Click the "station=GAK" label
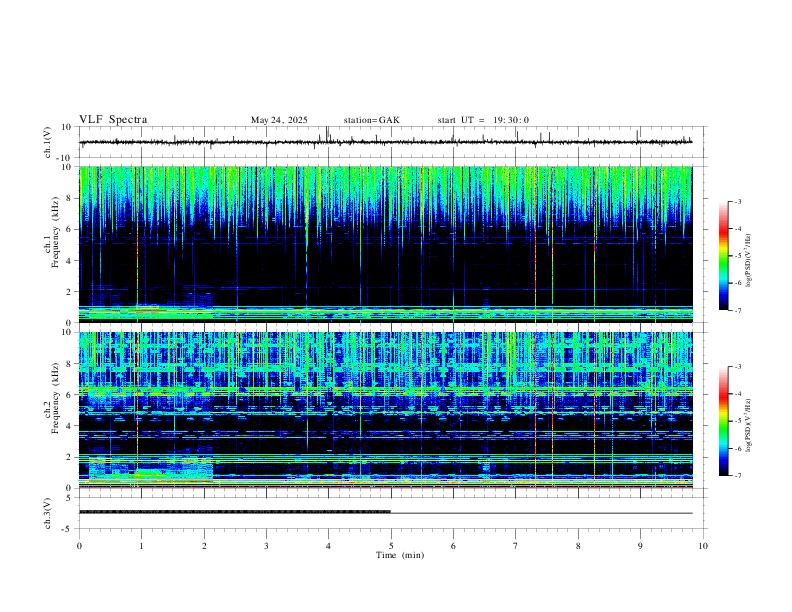 [372, 120]
